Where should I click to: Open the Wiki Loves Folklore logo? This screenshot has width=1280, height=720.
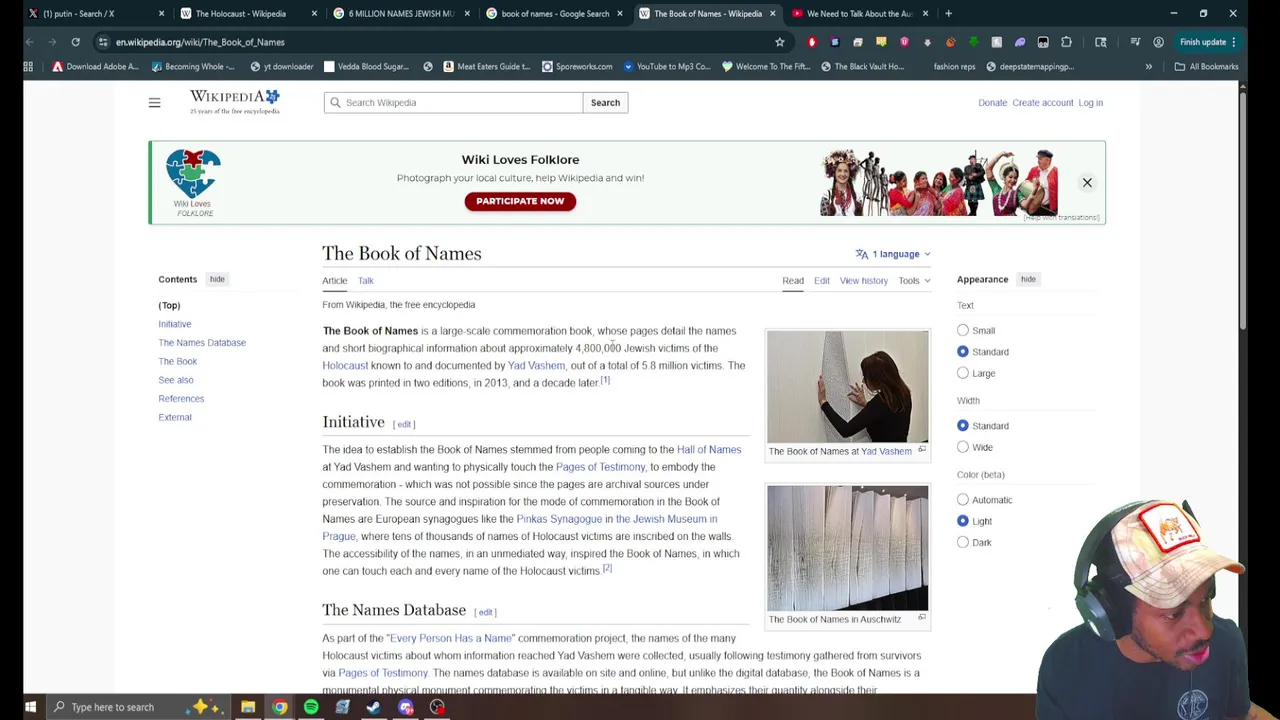pyautogui.click(x=193, y=182)
